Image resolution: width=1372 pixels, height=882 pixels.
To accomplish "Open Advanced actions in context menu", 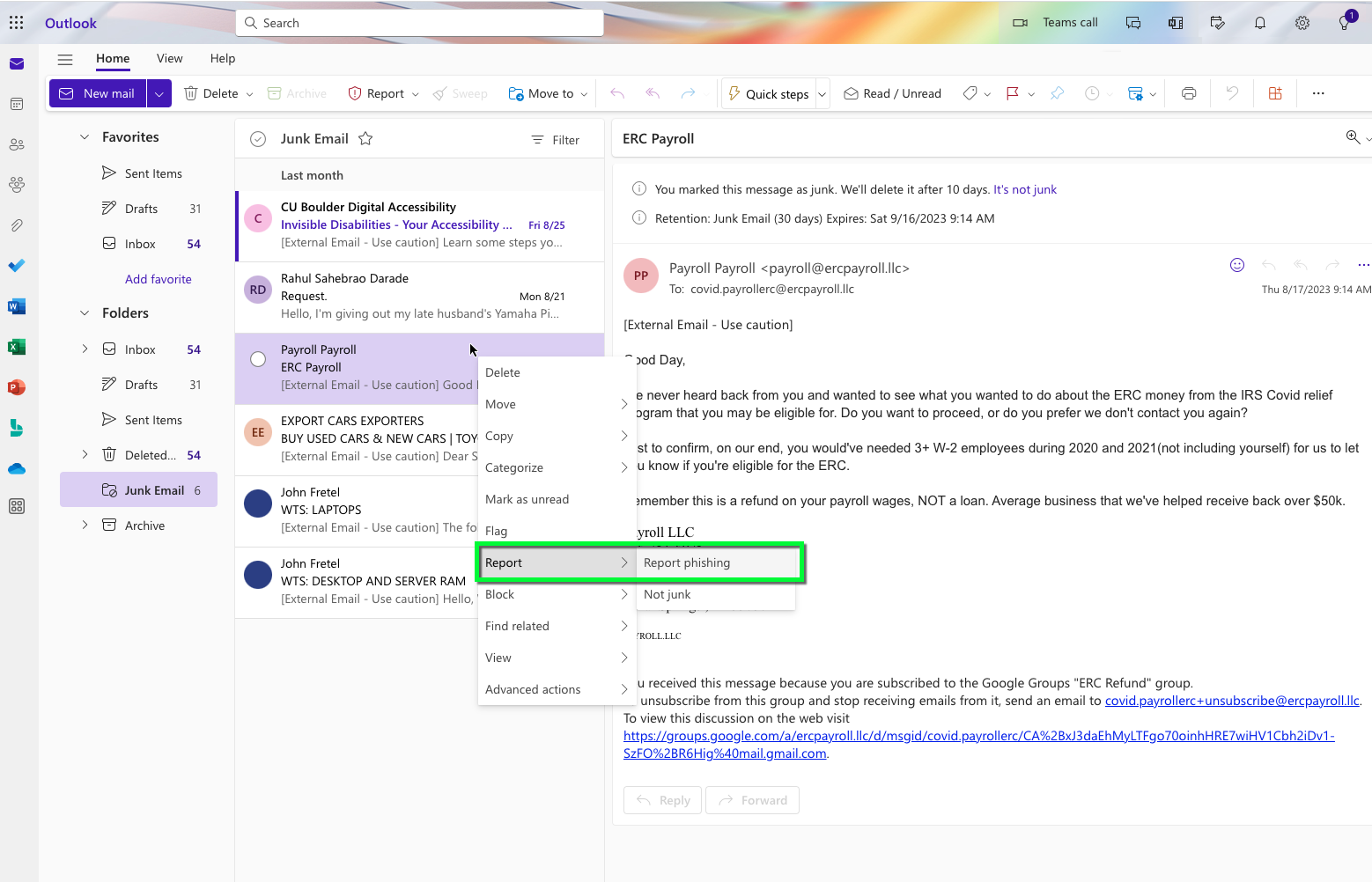I will coord(557,689).
